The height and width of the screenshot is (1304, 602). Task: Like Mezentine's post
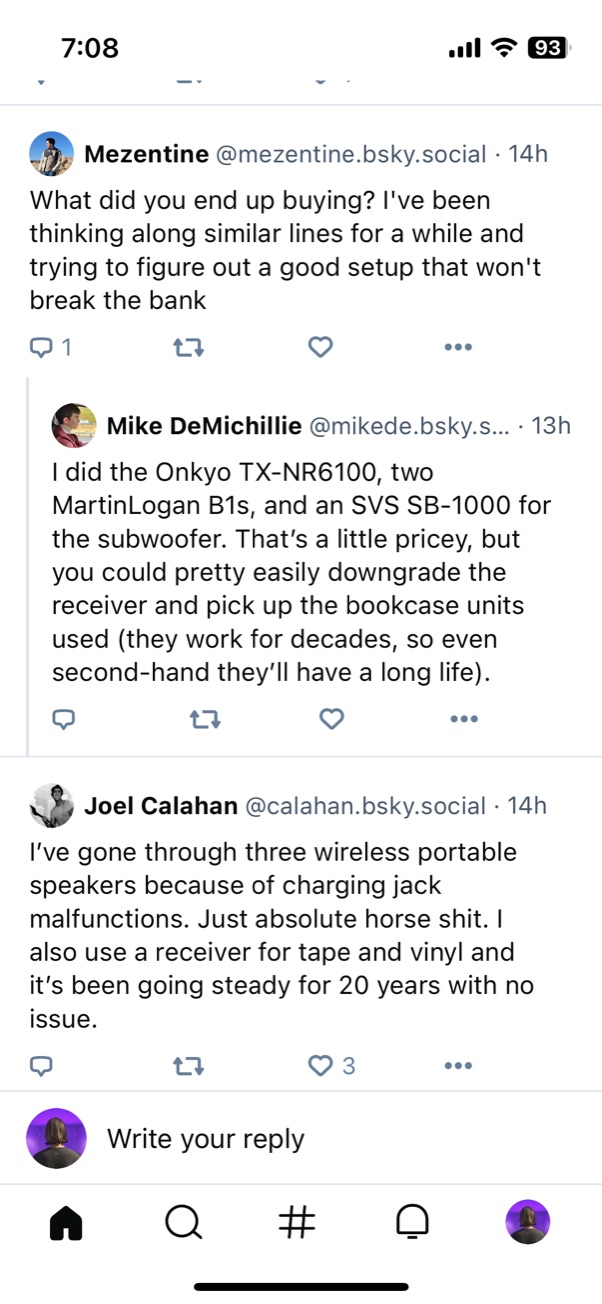pos(320,348)
